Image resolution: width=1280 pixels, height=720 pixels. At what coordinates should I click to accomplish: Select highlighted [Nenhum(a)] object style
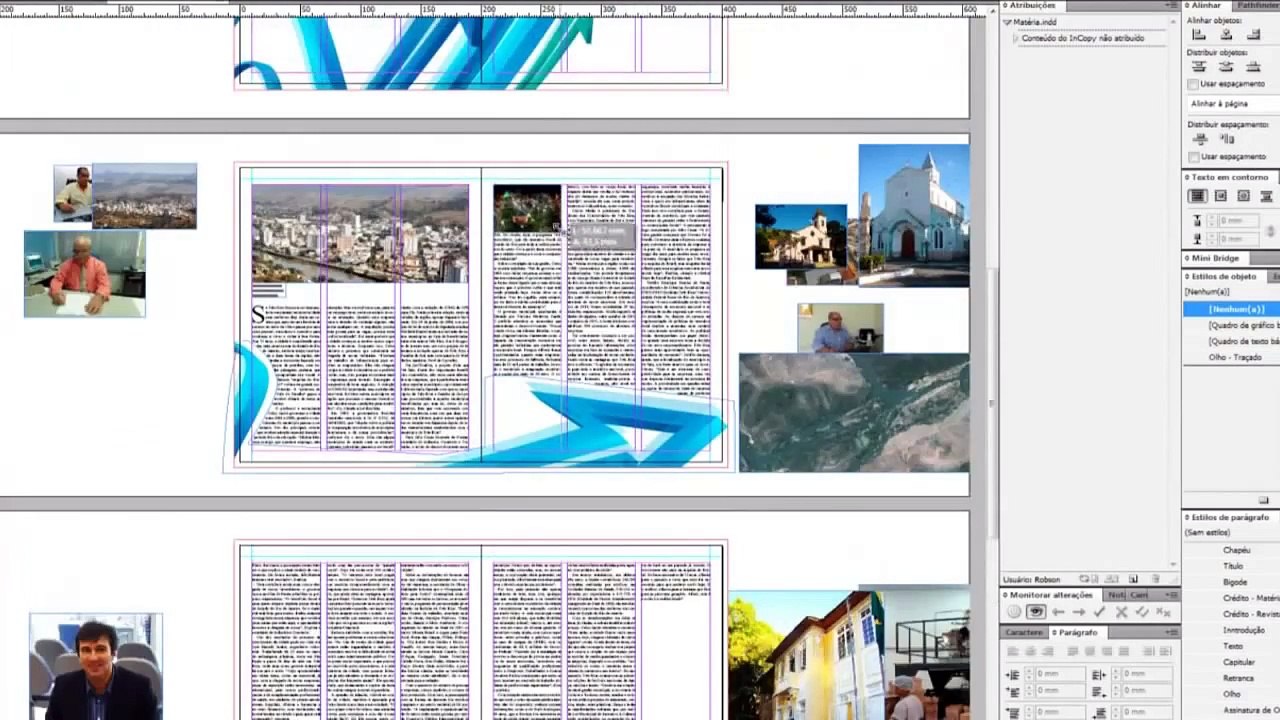click(x=1232, y=309)
